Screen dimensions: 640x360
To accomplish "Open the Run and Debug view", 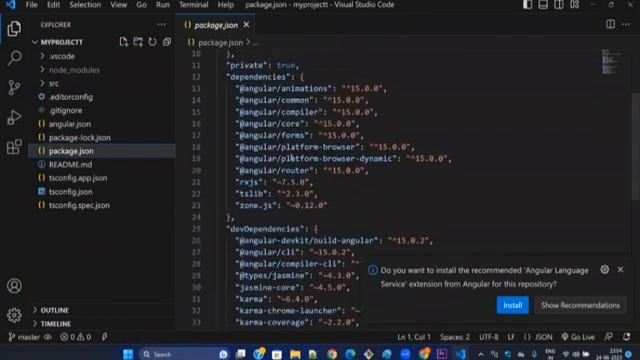I will coord(14,117).
